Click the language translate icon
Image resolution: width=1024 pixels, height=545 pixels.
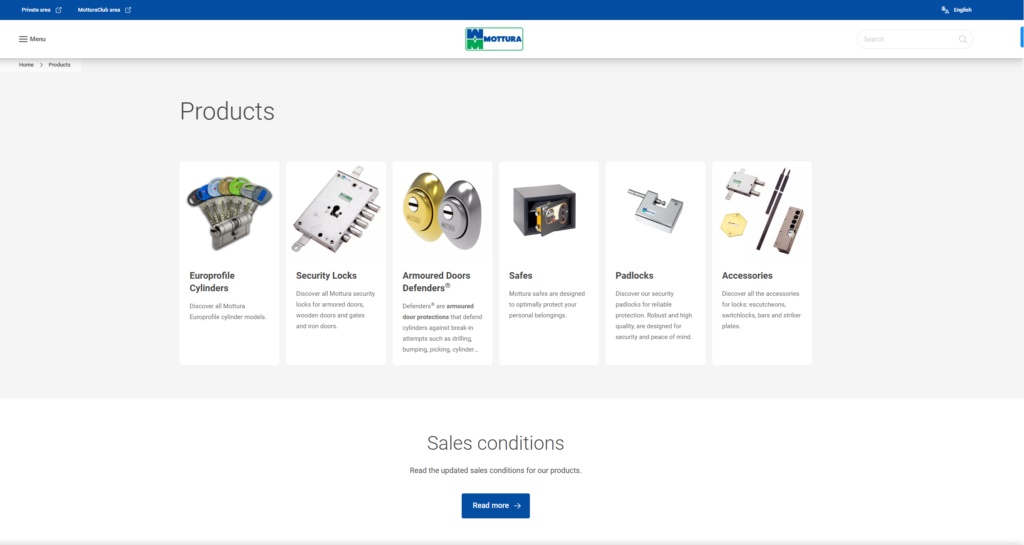[x=945, y=10]
